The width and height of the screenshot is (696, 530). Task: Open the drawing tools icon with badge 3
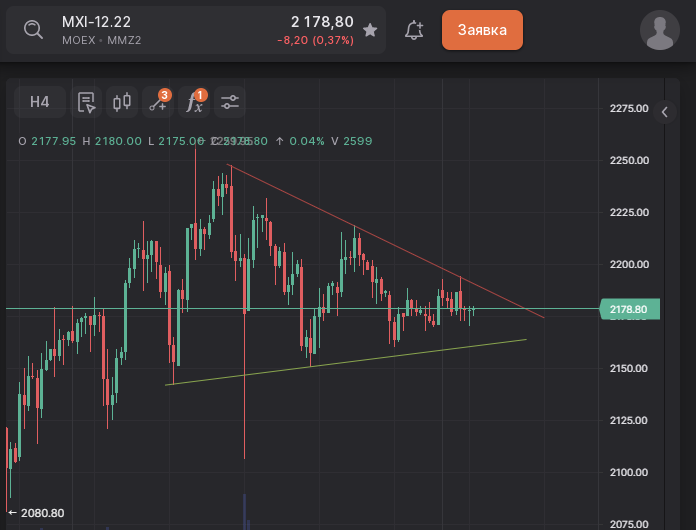pos(158,102)
